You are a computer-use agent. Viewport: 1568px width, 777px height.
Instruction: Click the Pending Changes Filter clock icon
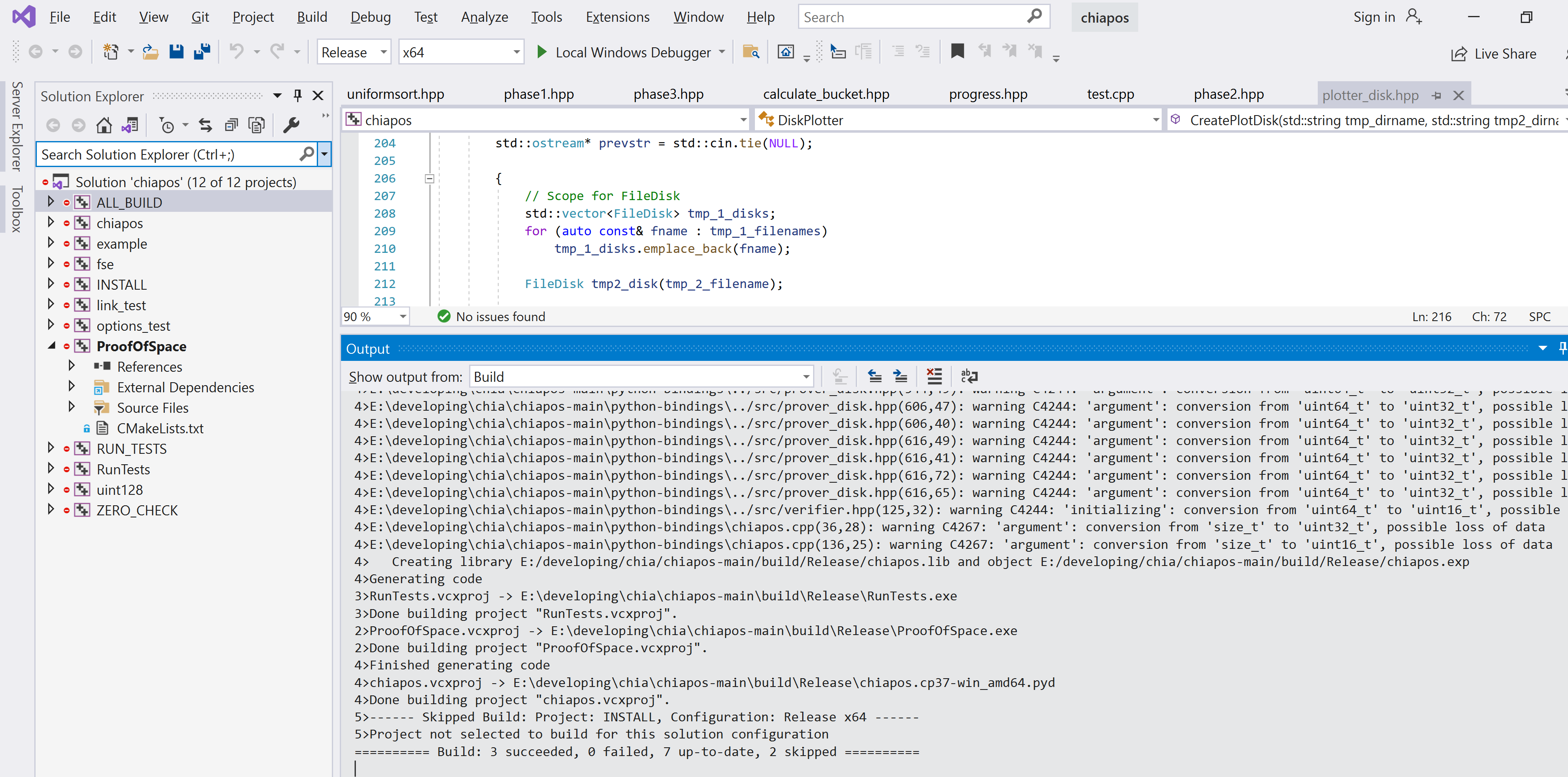(x=166, y=126)
